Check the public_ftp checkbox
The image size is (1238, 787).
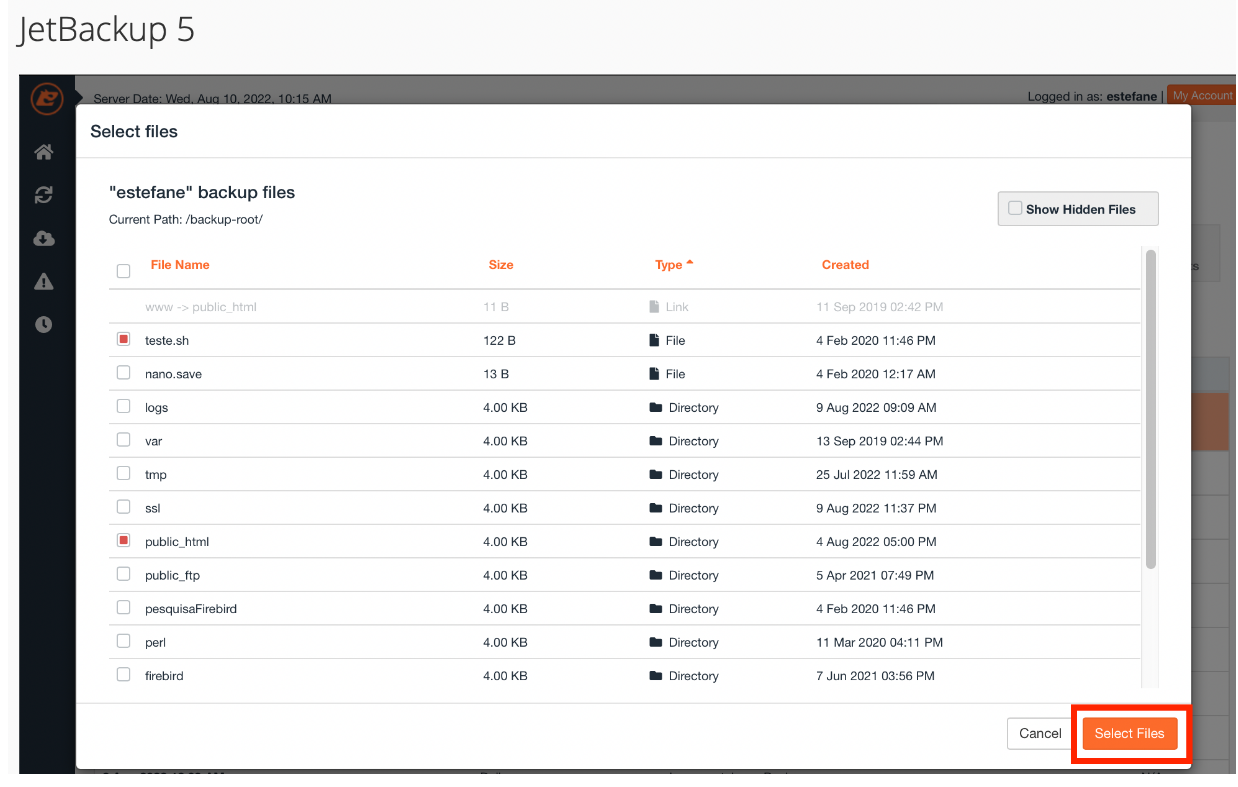tap(124, 574)
